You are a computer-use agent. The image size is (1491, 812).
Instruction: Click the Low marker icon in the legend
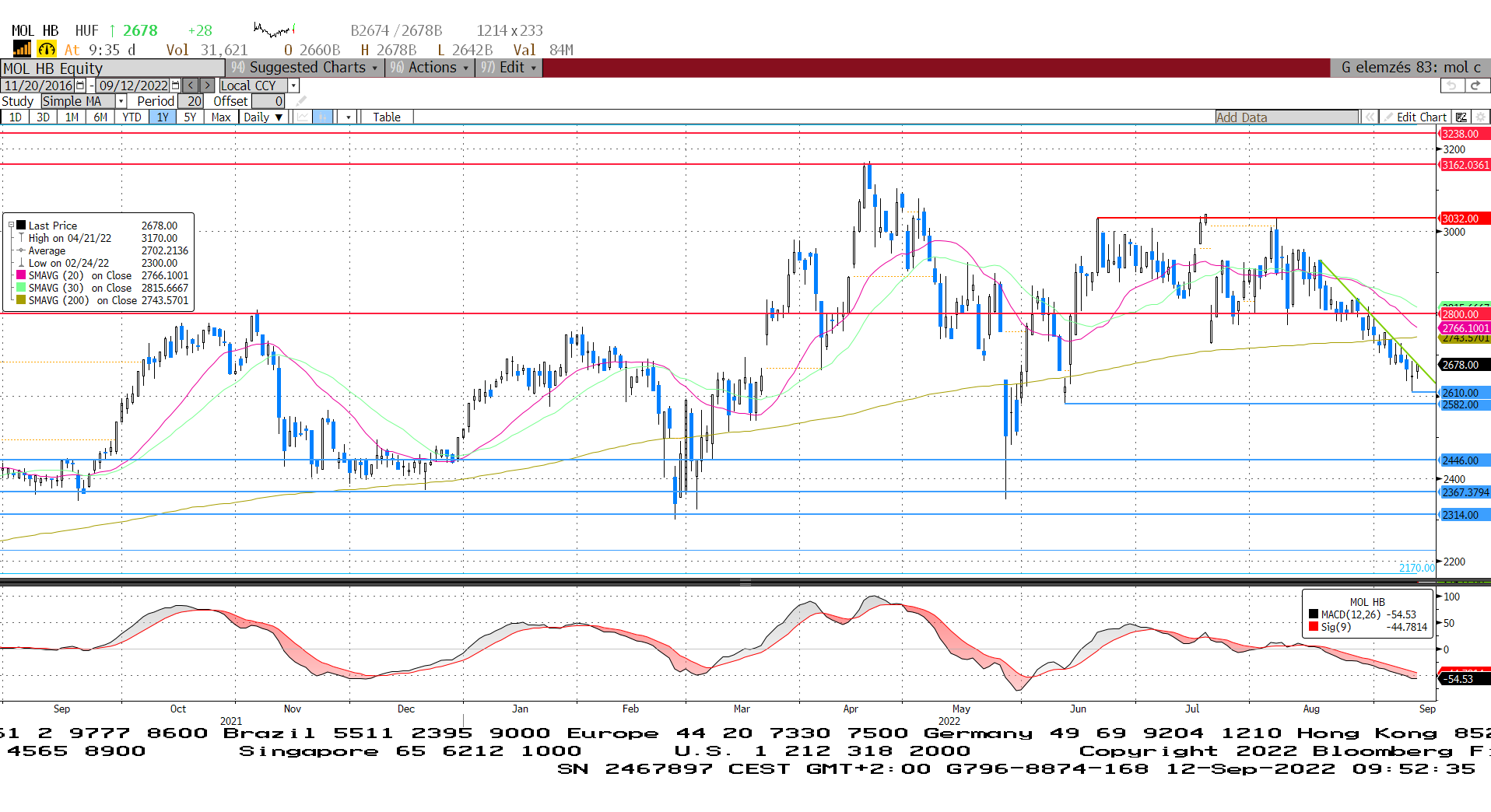coord(21,263)
